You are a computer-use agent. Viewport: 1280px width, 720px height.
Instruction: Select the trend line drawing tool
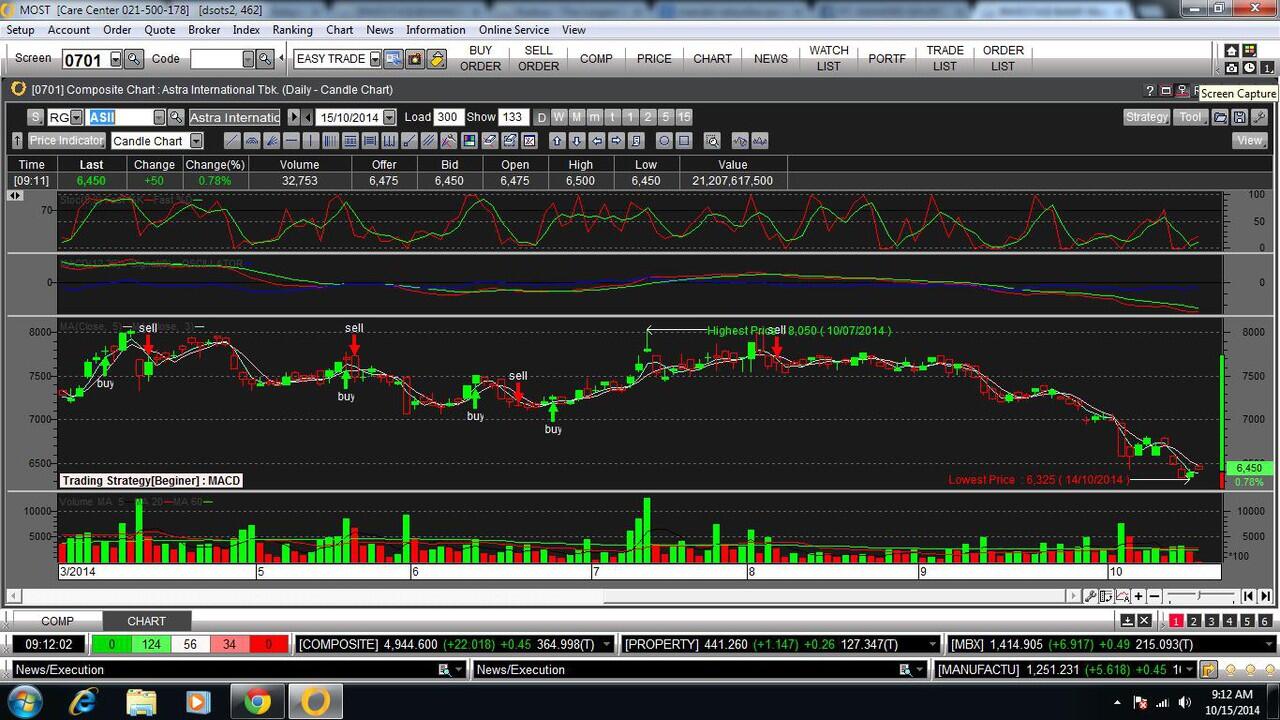point(232,141)
